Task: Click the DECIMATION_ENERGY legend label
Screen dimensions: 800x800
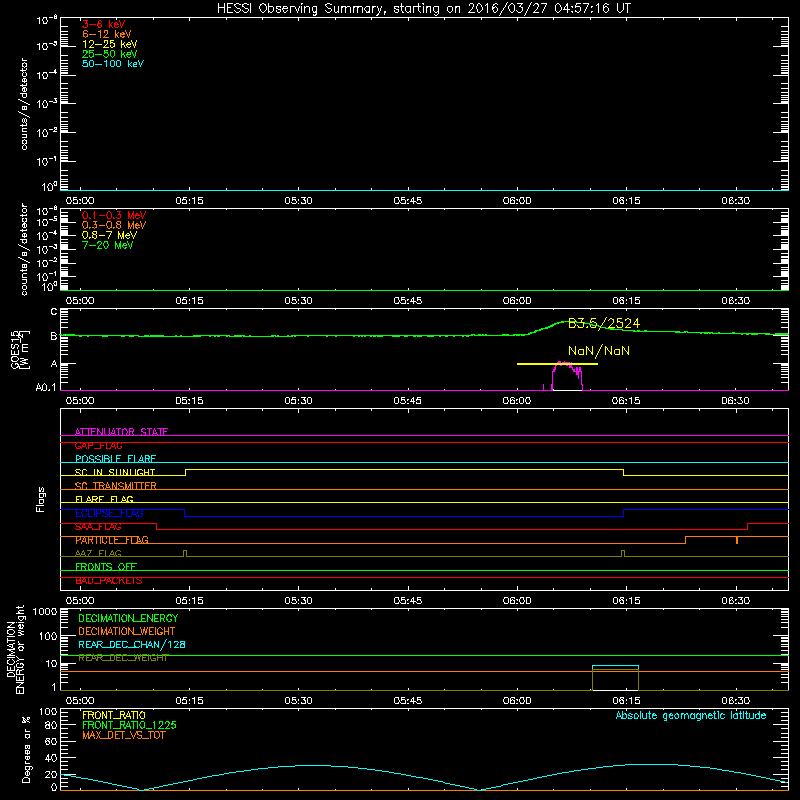Action: click(x=128, y=618)
